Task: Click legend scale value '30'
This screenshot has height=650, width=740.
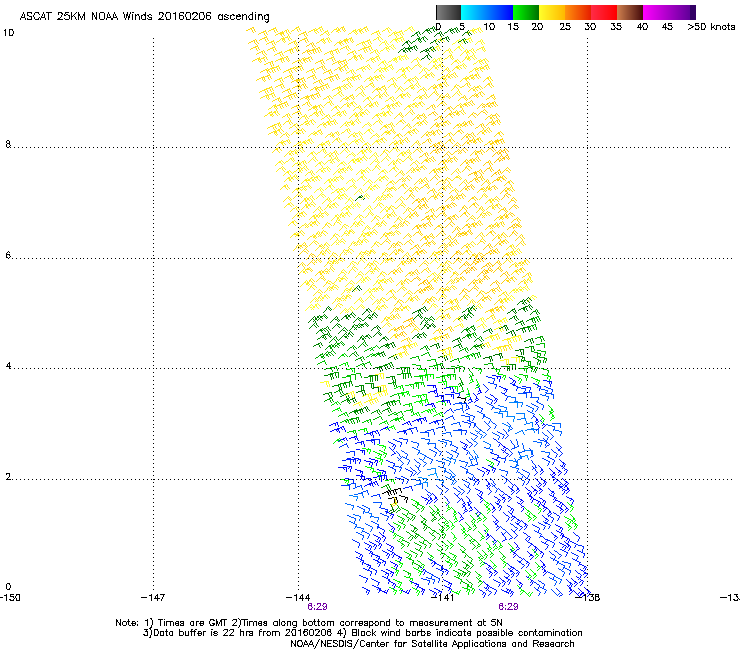Action: coord(590,27)
